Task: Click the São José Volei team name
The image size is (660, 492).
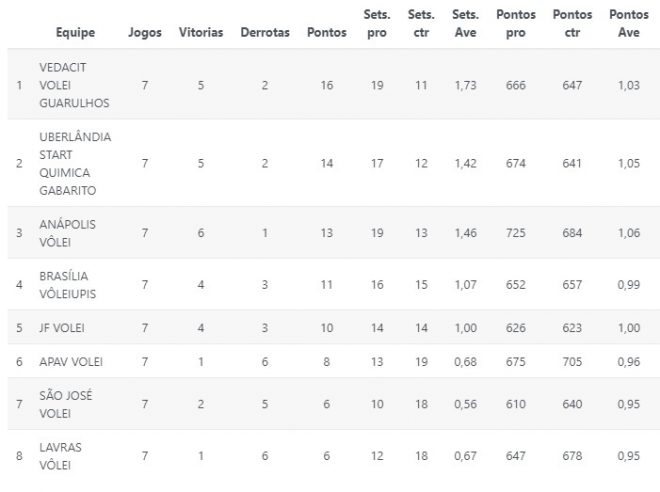Action: (68, 404)
